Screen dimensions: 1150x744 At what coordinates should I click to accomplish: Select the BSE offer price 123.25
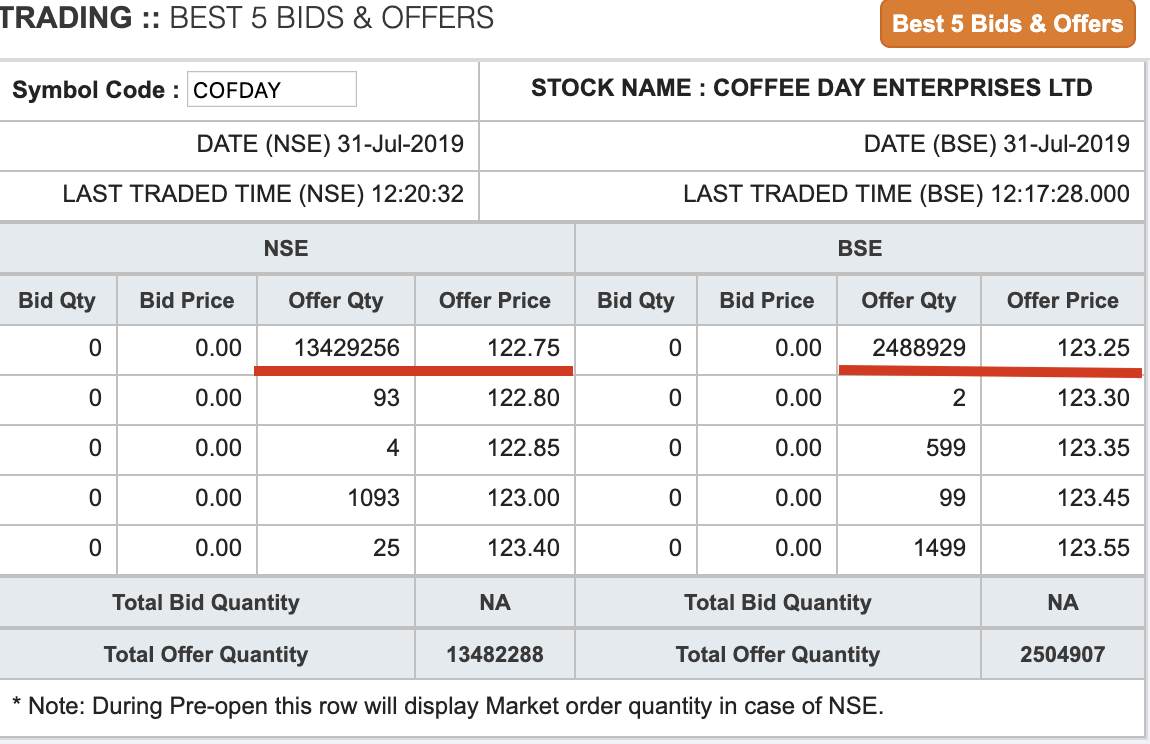1093,348
